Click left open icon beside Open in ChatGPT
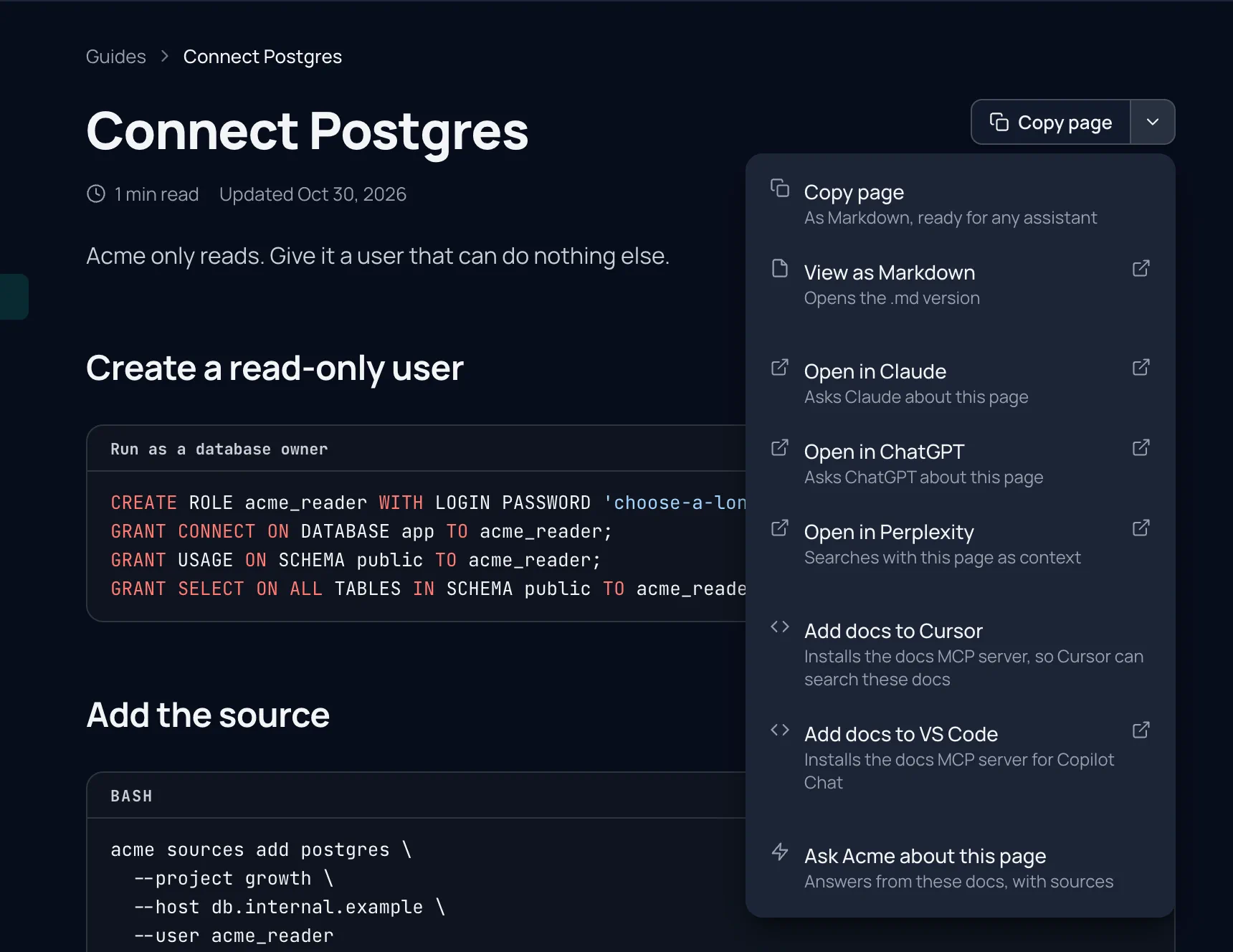Screen dimensions: 1233x952 pyautogui.click(x=780, y=447)
